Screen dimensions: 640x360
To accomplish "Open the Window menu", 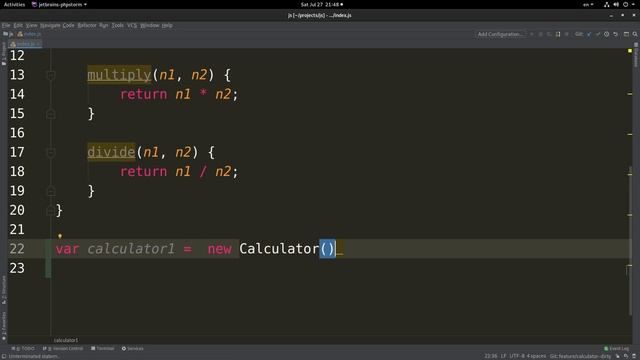I will pos(149,25).
